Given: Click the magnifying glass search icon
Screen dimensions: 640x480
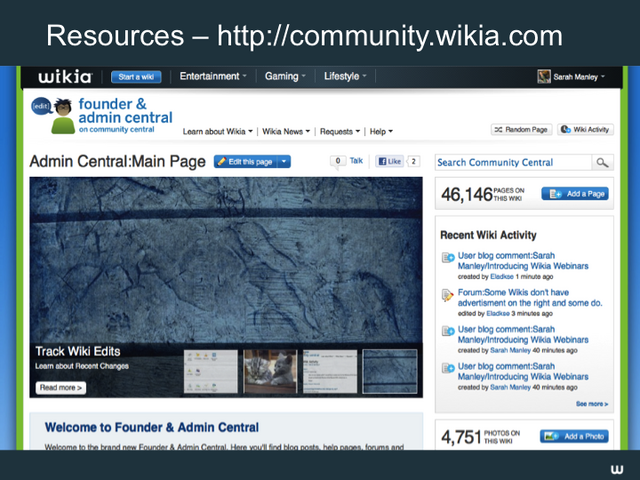Looking at the screenshot, I should point(602,162).
